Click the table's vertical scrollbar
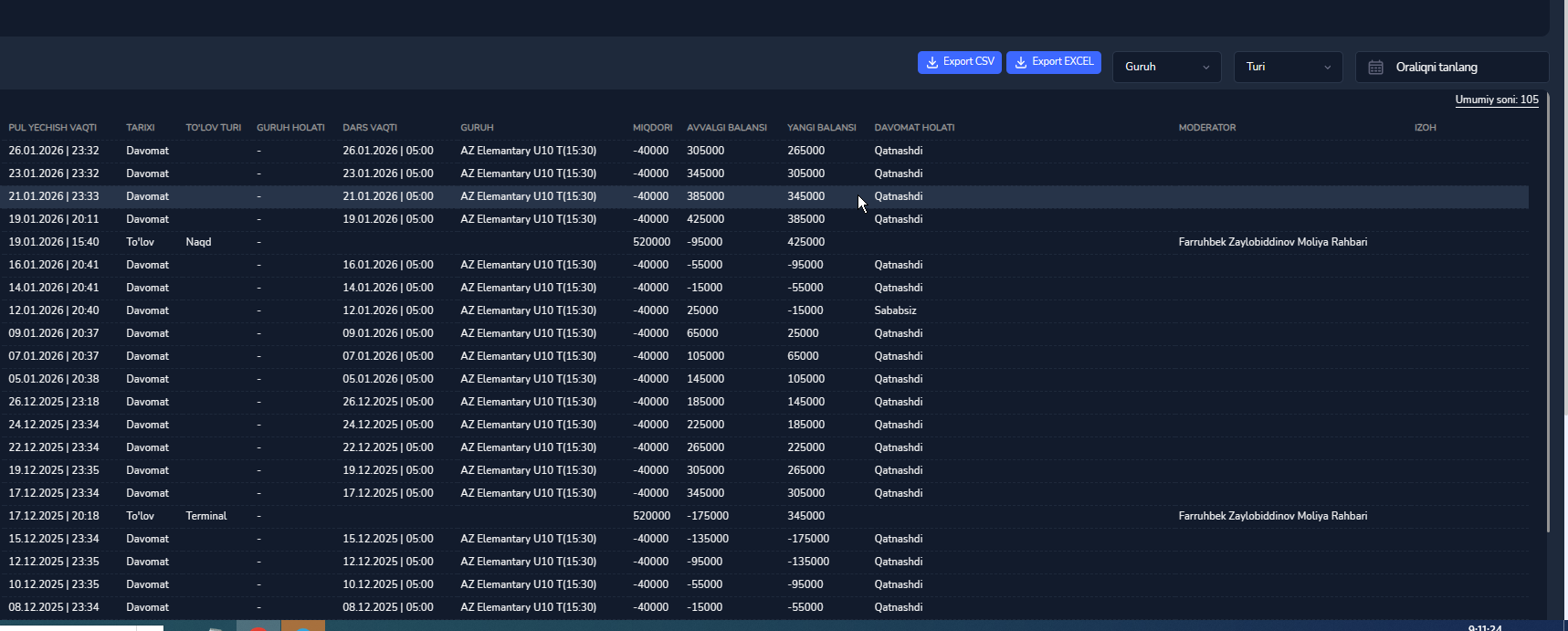Viewport: 1568px width, 631px height. point(1548,310)
